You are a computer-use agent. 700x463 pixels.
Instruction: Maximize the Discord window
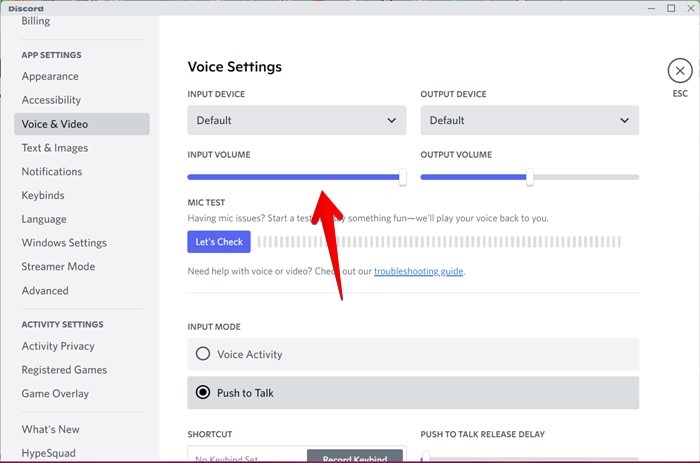(671, 8)
